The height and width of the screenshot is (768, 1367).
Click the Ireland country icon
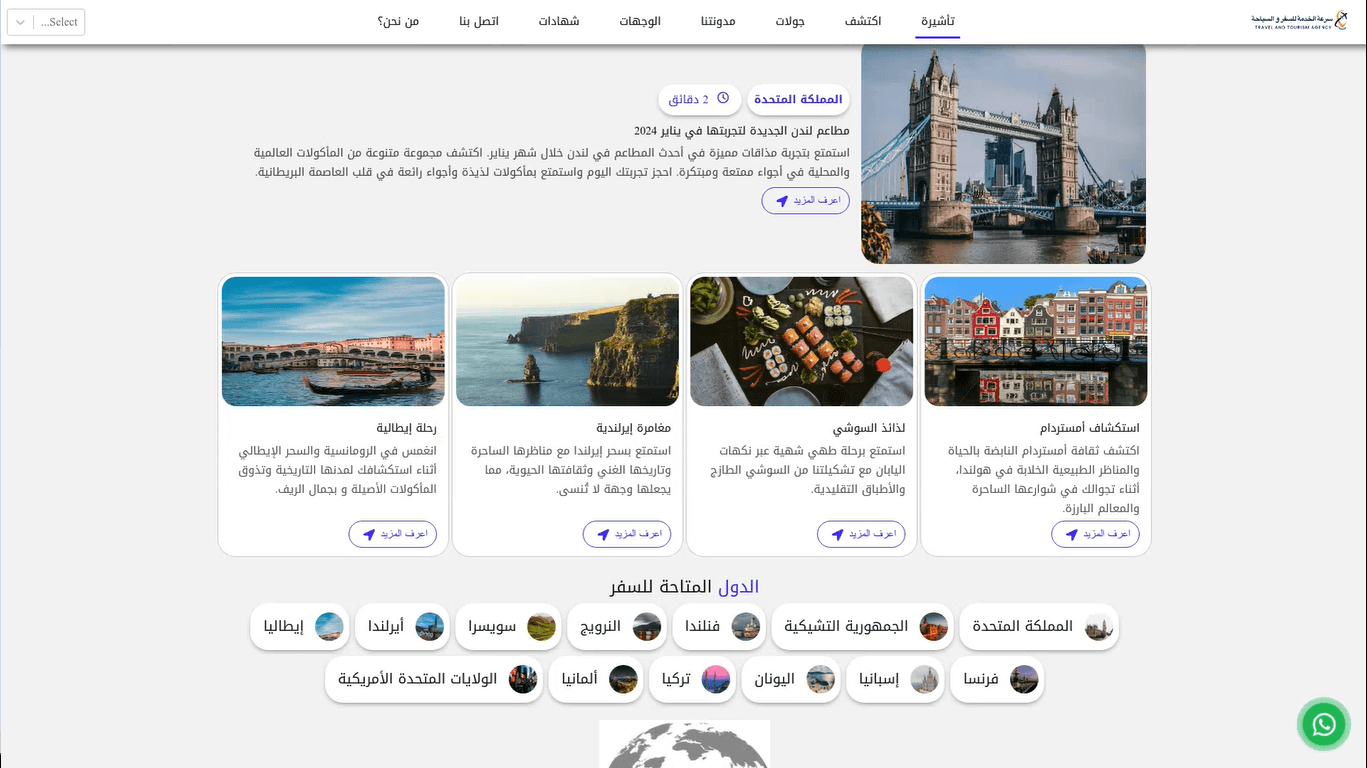(430, 627)
